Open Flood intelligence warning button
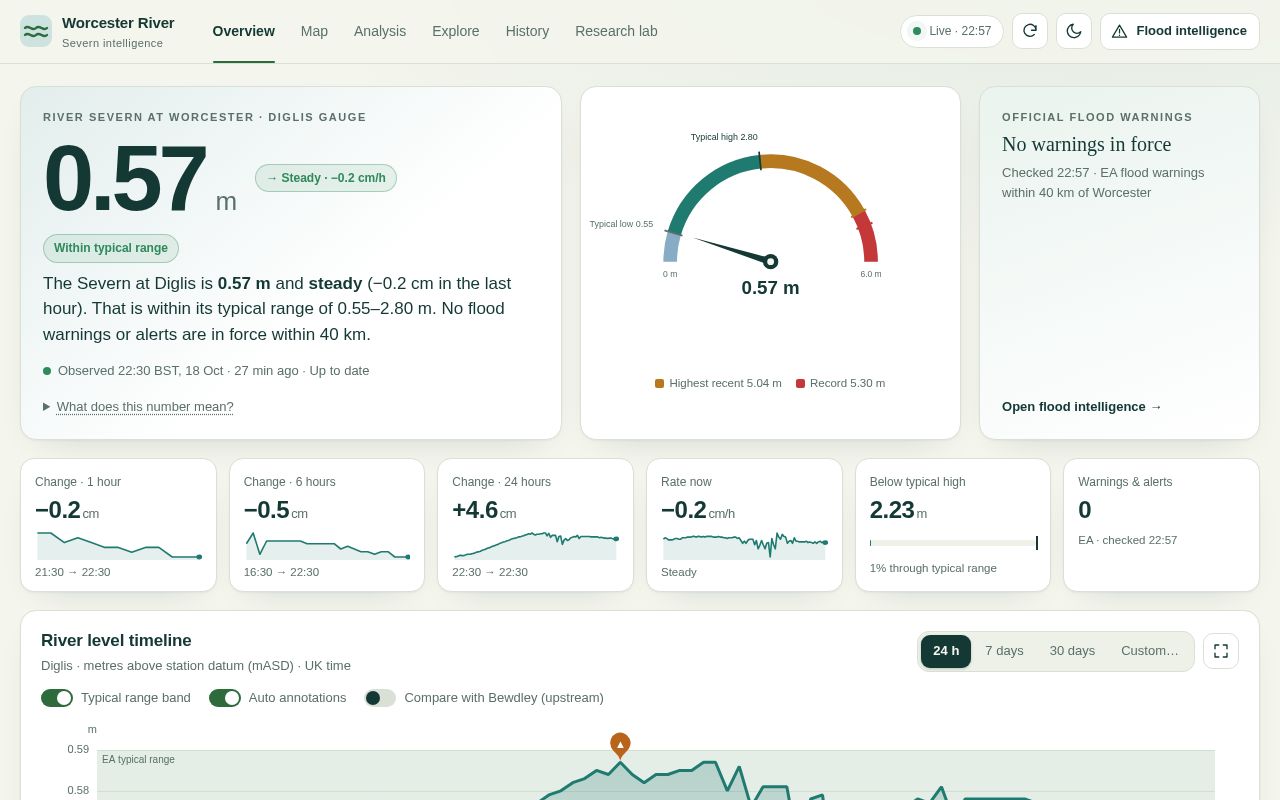The height and width of the screenshot is (800, 1280). 1180,31
